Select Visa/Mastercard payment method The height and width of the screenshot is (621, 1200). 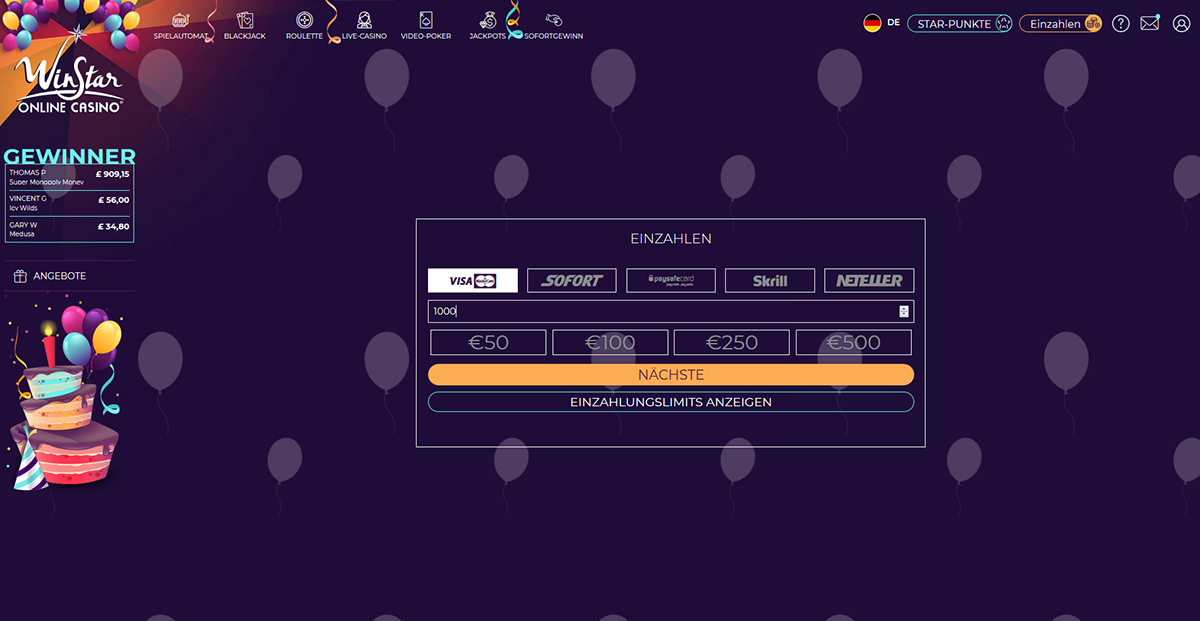coord(473,281)
